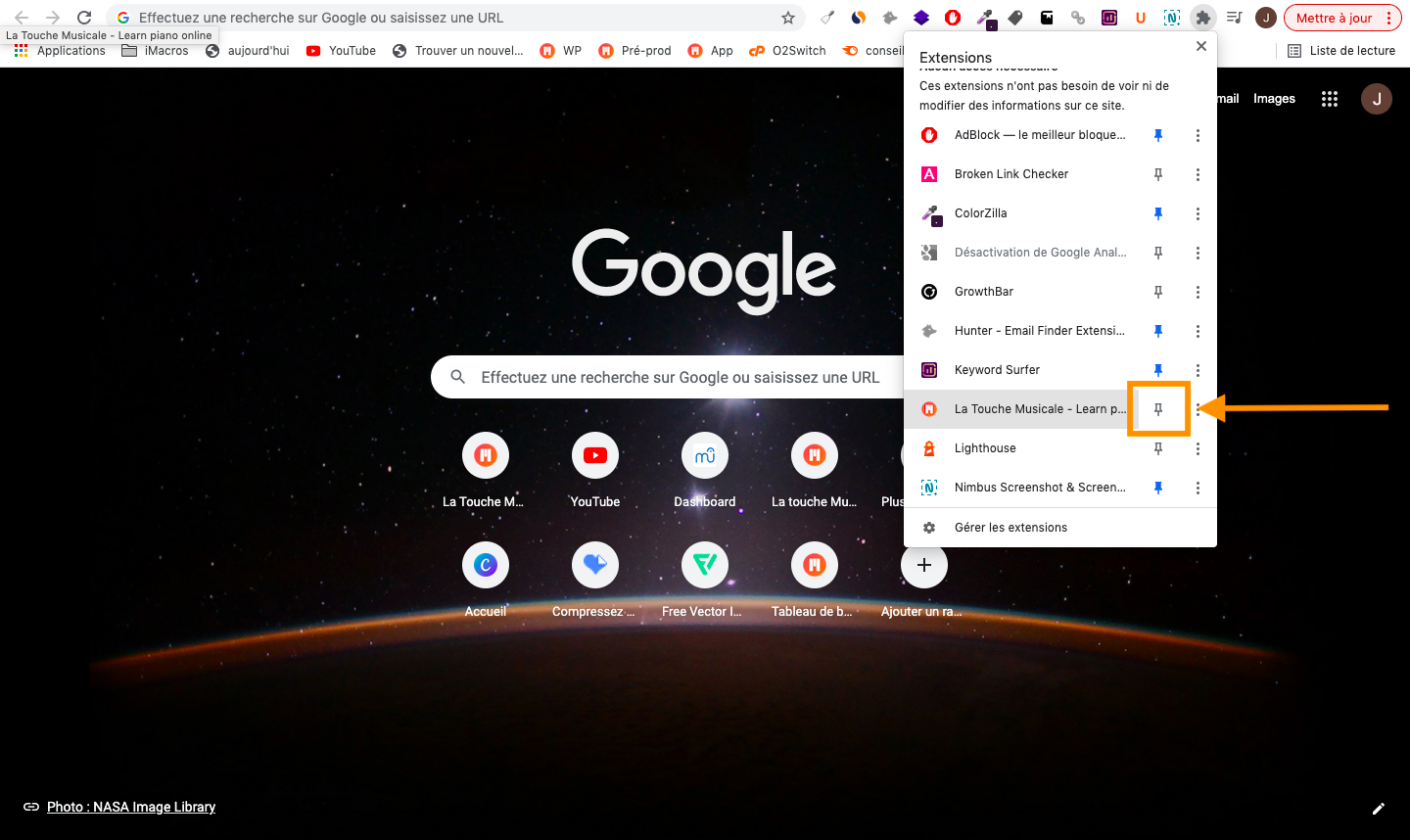Open the ColorZilla three-dot menu
This screenshot has height=840, width=1410.
tap(1198, 213)
